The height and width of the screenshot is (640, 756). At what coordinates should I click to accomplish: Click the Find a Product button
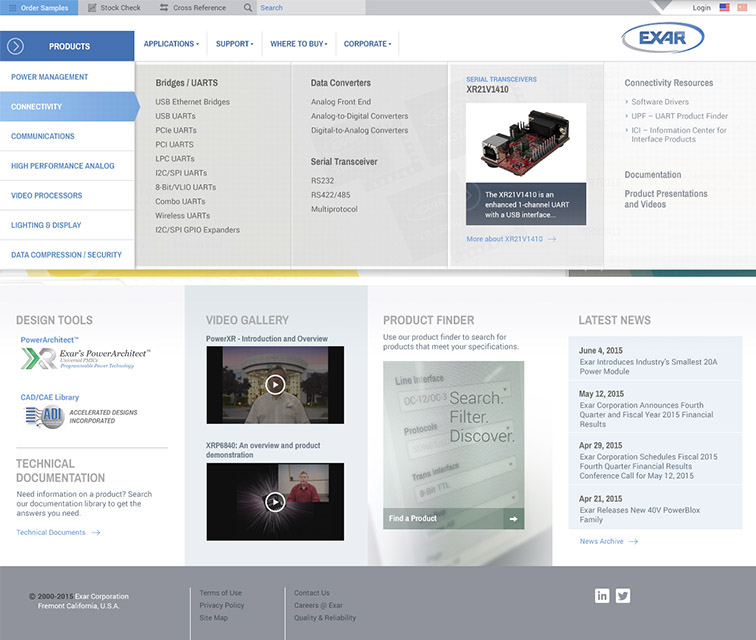pos(453,518)
